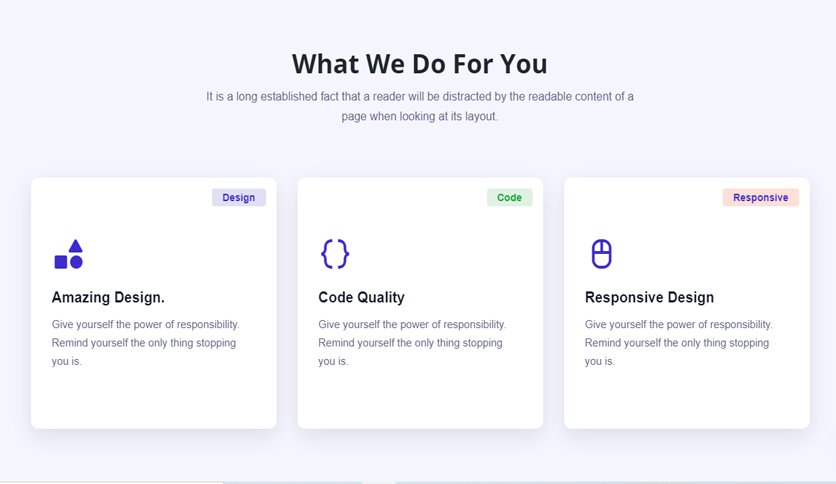Viewport: 836px width, 484px height.
Task: Select the Responsive badge tag
Action: [x=761, y=197]
